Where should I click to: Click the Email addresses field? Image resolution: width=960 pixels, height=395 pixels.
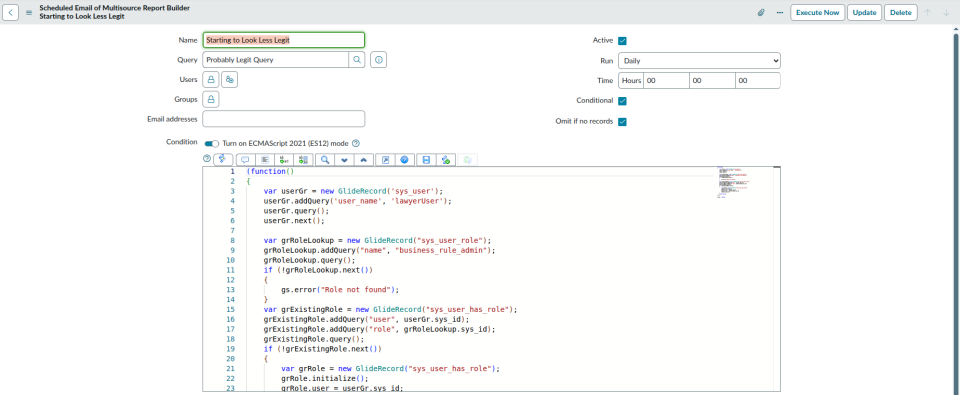point(283,119)
